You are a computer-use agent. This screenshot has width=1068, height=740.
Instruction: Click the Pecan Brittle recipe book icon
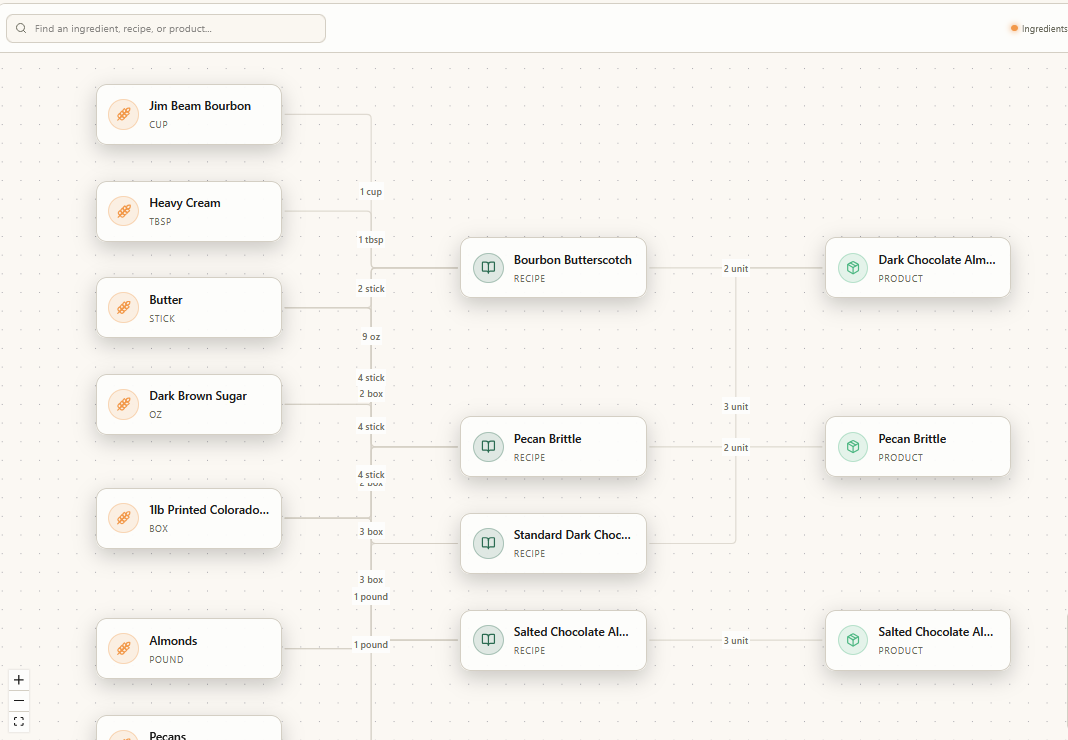(488, 447)
